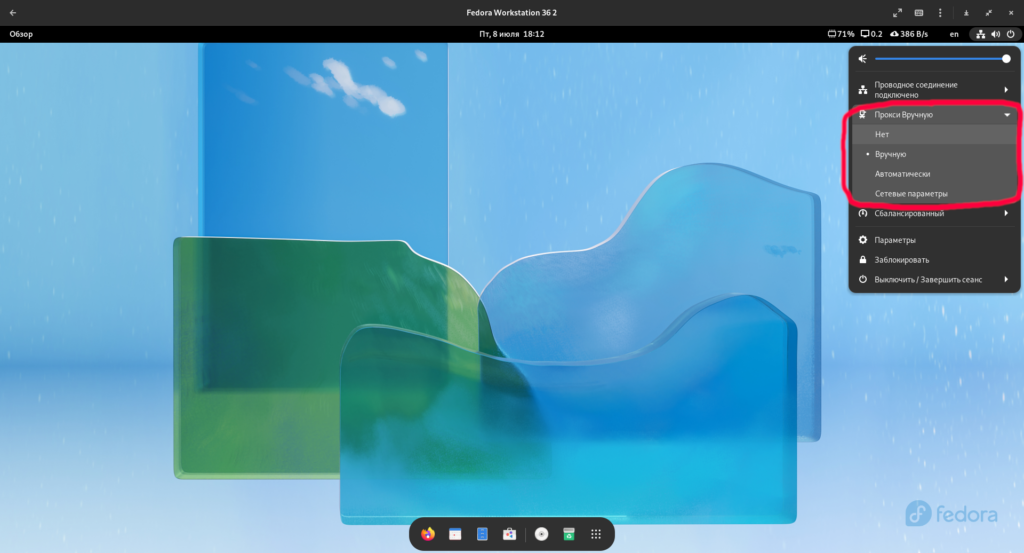Click the VM fullscreen arrows icon
The height and width of the screenshot is (553, 1024).
[x=897, y=13]
